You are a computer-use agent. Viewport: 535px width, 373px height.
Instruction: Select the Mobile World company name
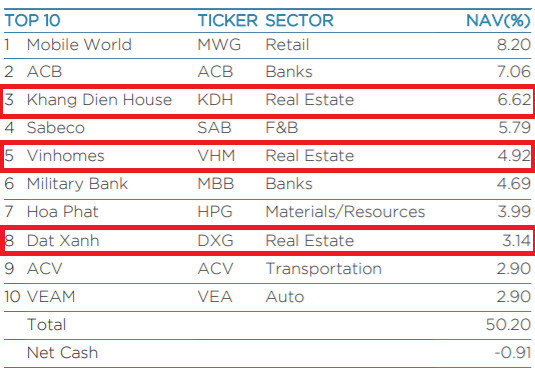[x=79, y=45]
